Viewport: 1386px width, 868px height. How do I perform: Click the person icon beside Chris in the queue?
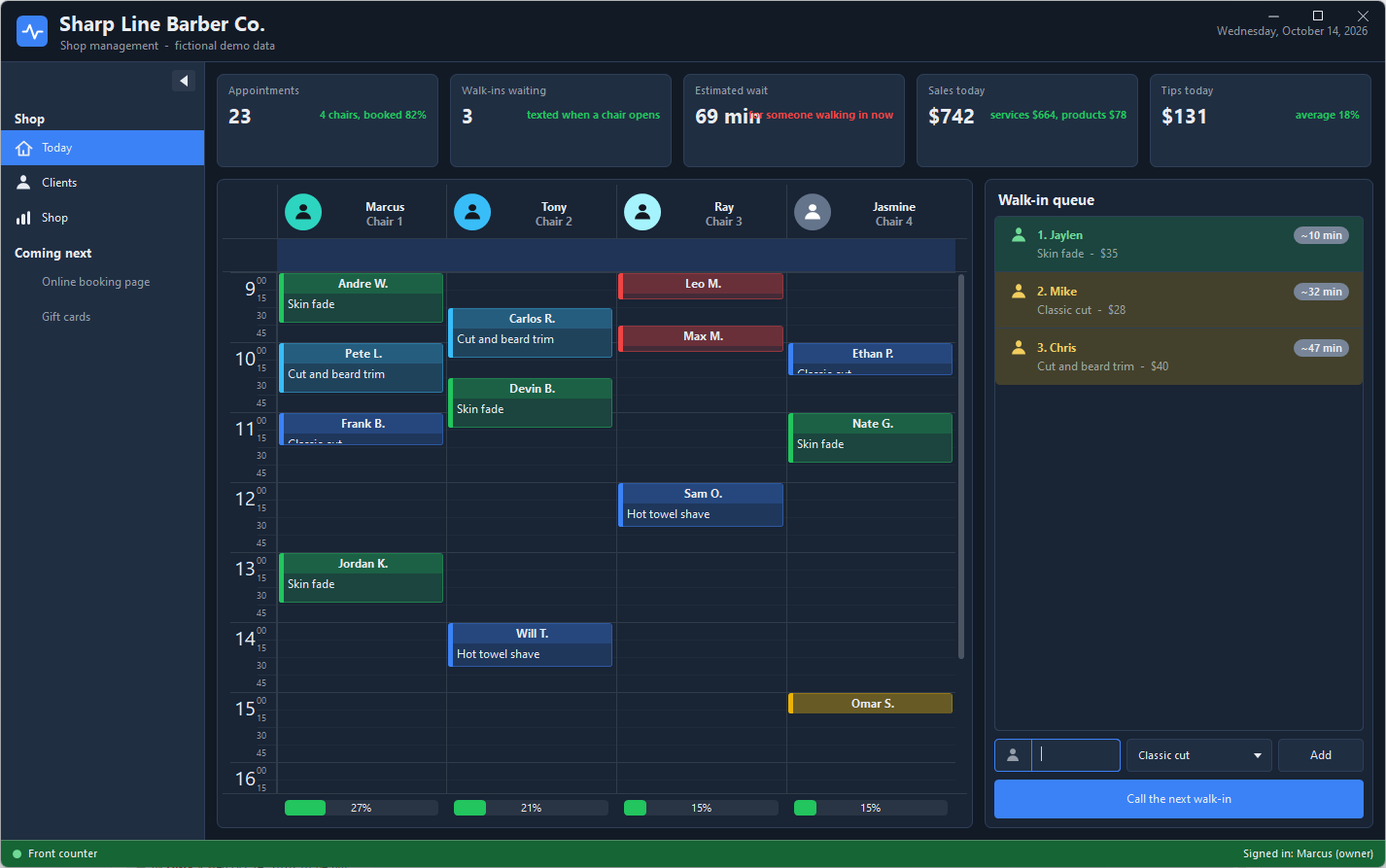point(1019,348)
